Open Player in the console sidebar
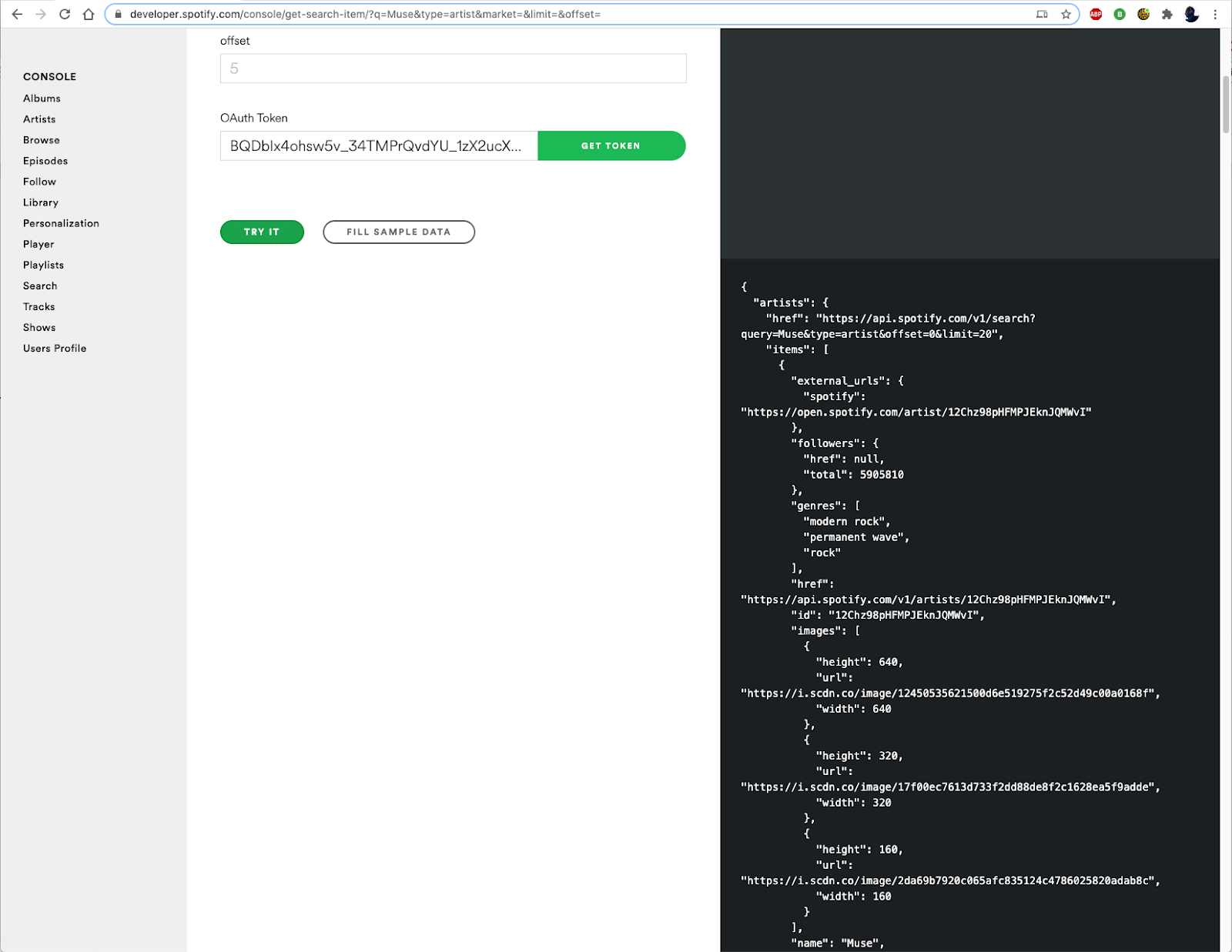 (38, 244)
